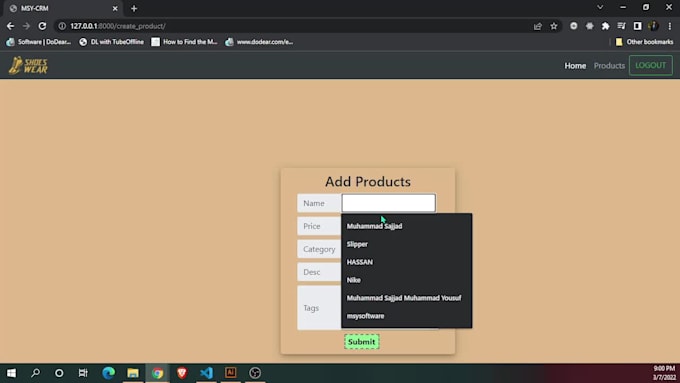The image size is (680, 383).
Task: Click the gear-shaped extension icon in toolbar
Action: pos(589,26)
